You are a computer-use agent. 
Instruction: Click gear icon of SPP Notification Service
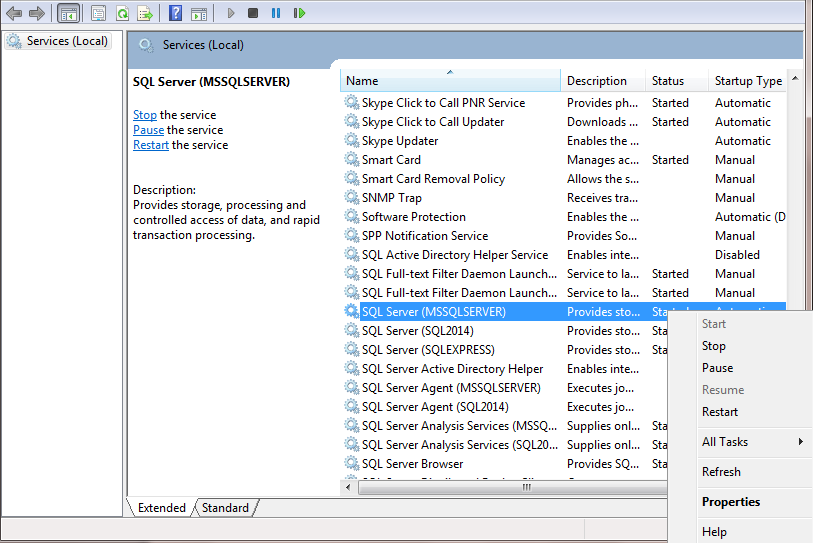[352, 235]
